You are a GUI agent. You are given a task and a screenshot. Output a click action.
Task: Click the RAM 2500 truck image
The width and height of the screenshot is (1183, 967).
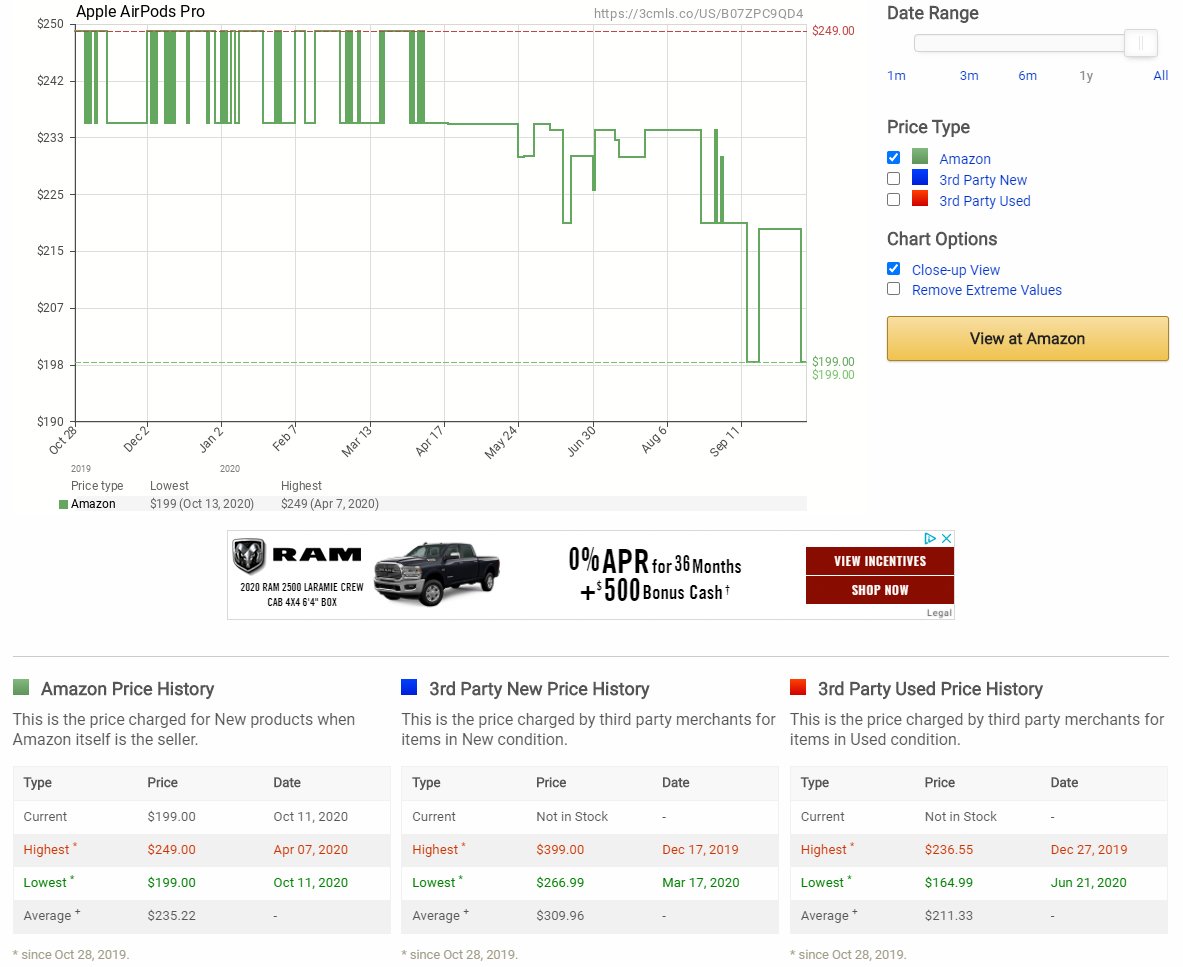pos(437,573)
